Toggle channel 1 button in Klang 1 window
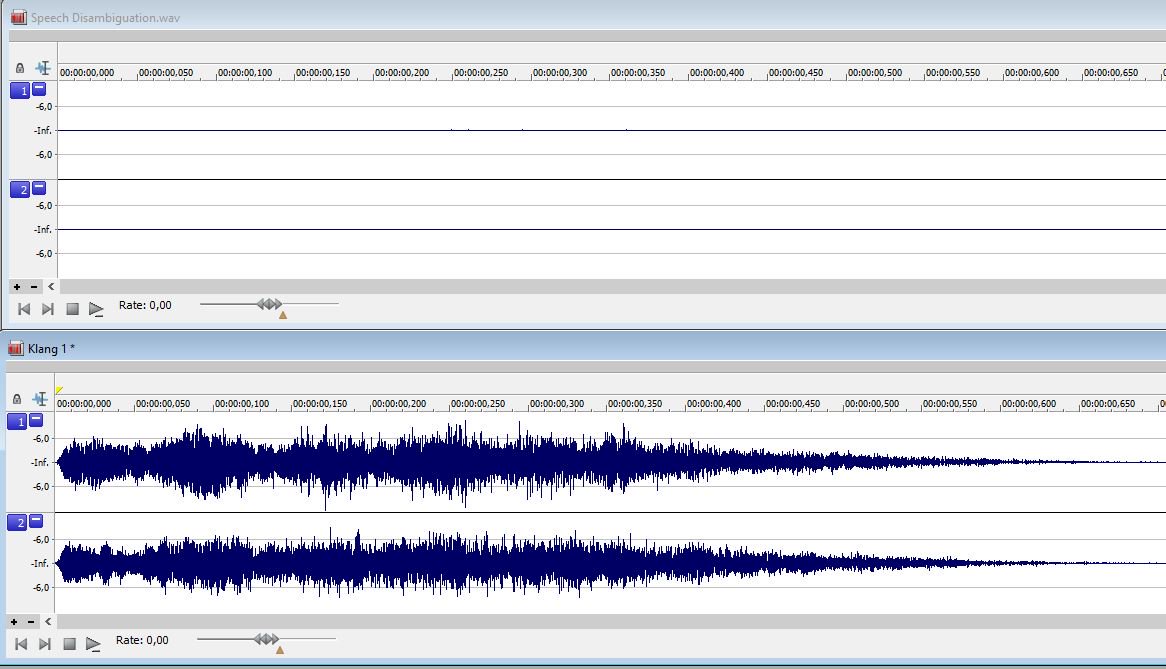Screen dimensions: 1166x669 point(16,422)
